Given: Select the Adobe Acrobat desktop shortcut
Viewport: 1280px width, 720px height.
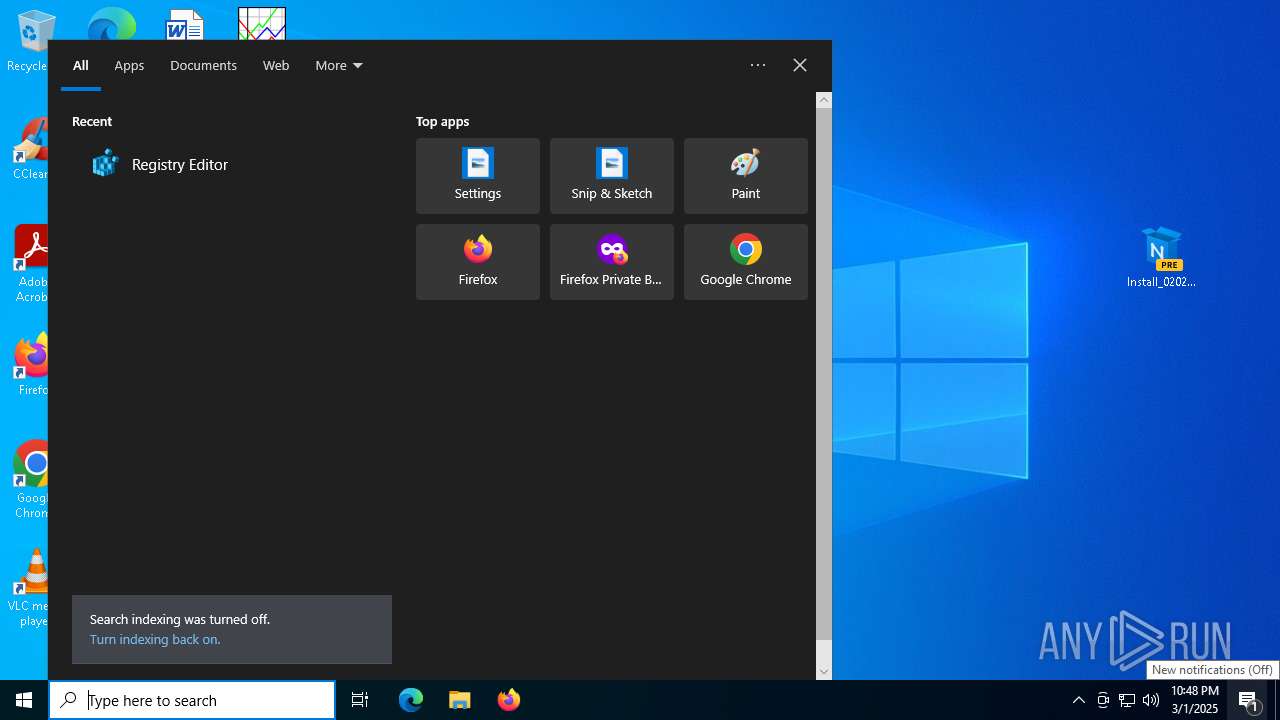Looking at the screenshot, I should pos(32,264).
